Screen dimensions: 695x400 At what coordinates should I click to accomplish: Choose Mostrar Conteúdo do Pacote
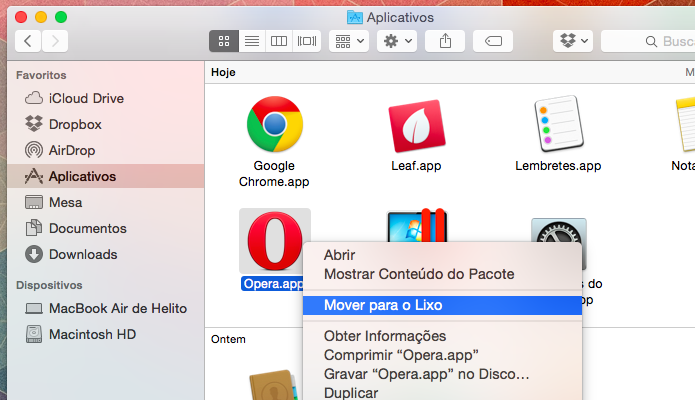[442, 274]
